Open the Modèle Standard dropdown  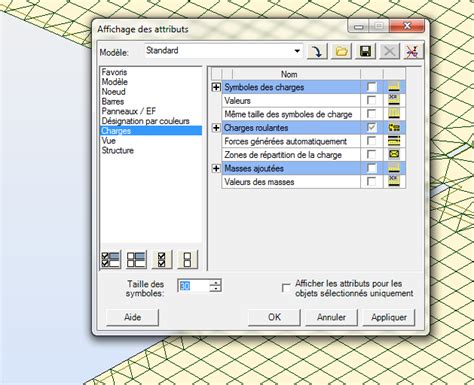coord(297,51)
